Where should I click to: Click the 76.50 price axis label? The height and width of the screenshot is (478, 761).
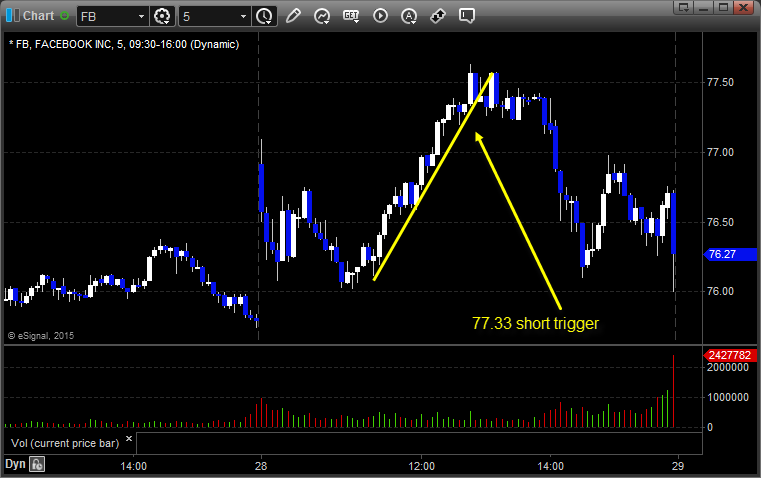pos(720,222)
